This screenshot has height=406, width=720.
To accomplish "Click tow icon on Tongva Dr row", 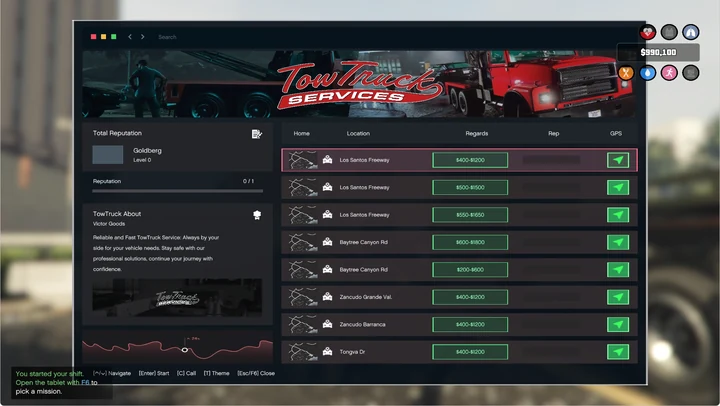I will [327, 352].
